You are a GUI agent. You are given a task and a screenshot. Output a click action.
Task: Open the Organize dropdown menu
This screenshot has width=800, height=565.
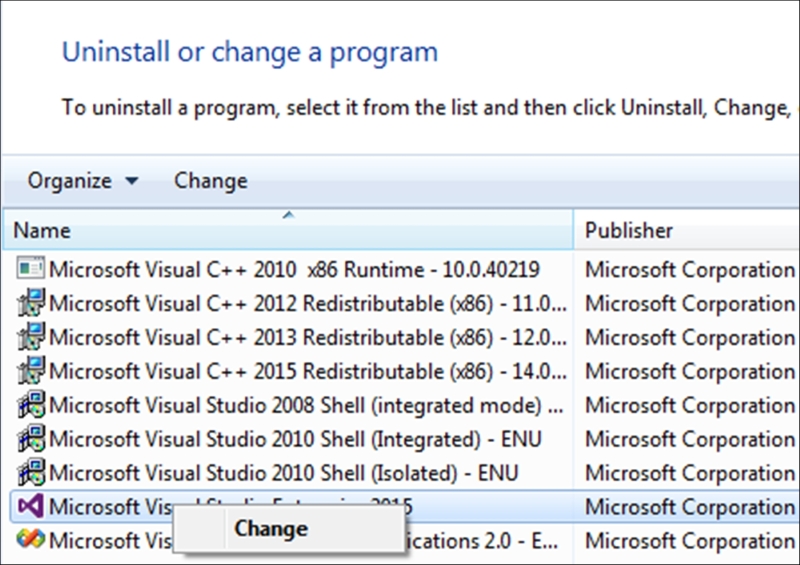point(83,181)
